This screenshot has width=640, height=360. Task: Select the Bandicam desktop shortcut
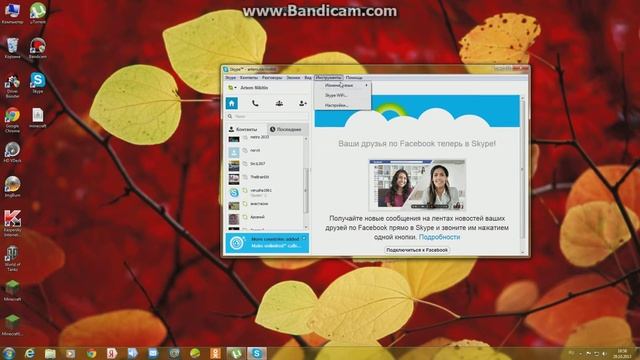tap(38, 48)
